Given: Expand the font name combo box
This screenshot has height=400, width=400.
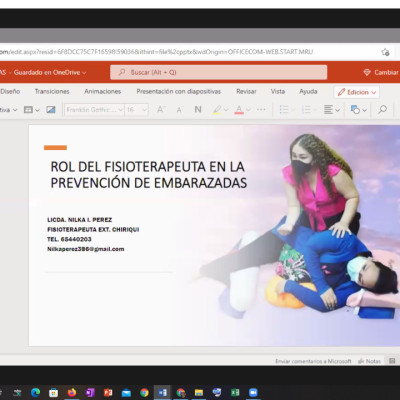Looking at the screenshot, I should pos(94,109).
